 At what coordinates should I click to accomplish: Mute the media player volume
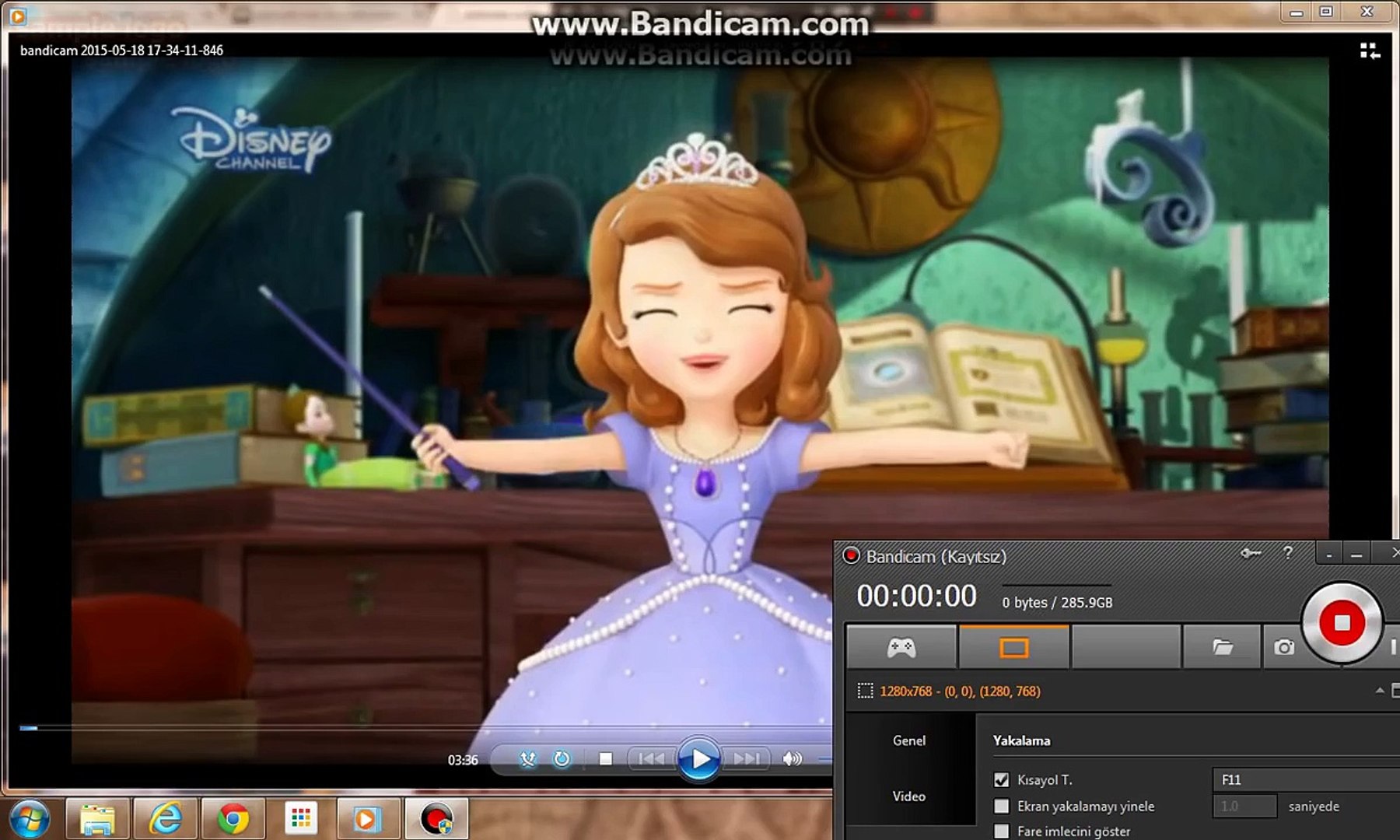(x=792, y=759)
